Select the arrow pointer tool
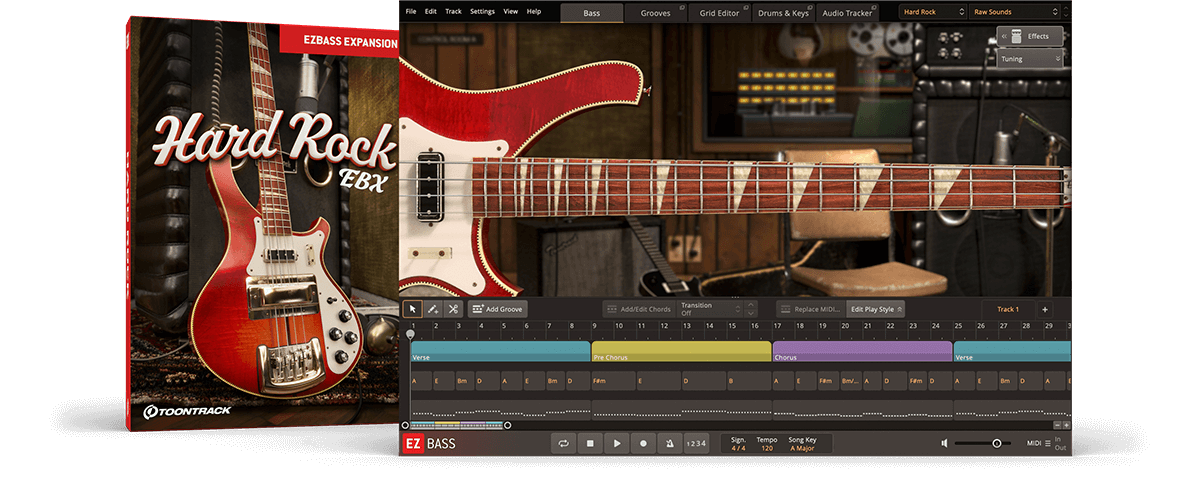This screenshot has height=488, width=1200. click(413, 310)
